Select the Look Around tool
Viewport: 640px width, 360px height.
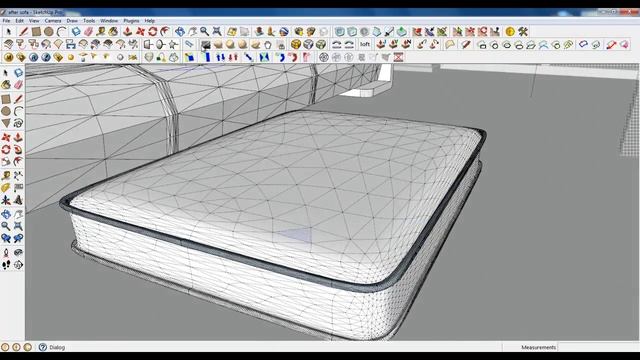click(18, 253)
